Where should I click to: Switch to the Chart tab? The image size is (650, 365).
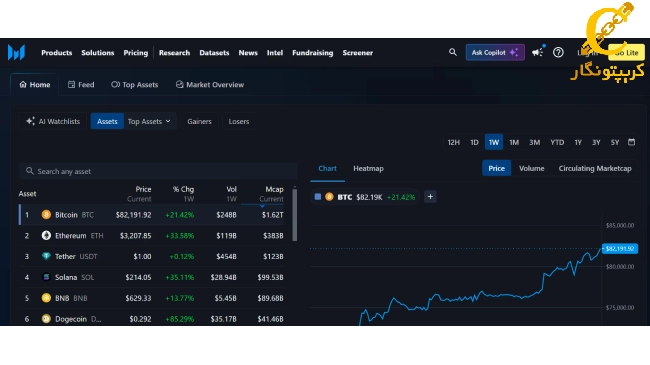pyautogui.click(x=327, y=168)
